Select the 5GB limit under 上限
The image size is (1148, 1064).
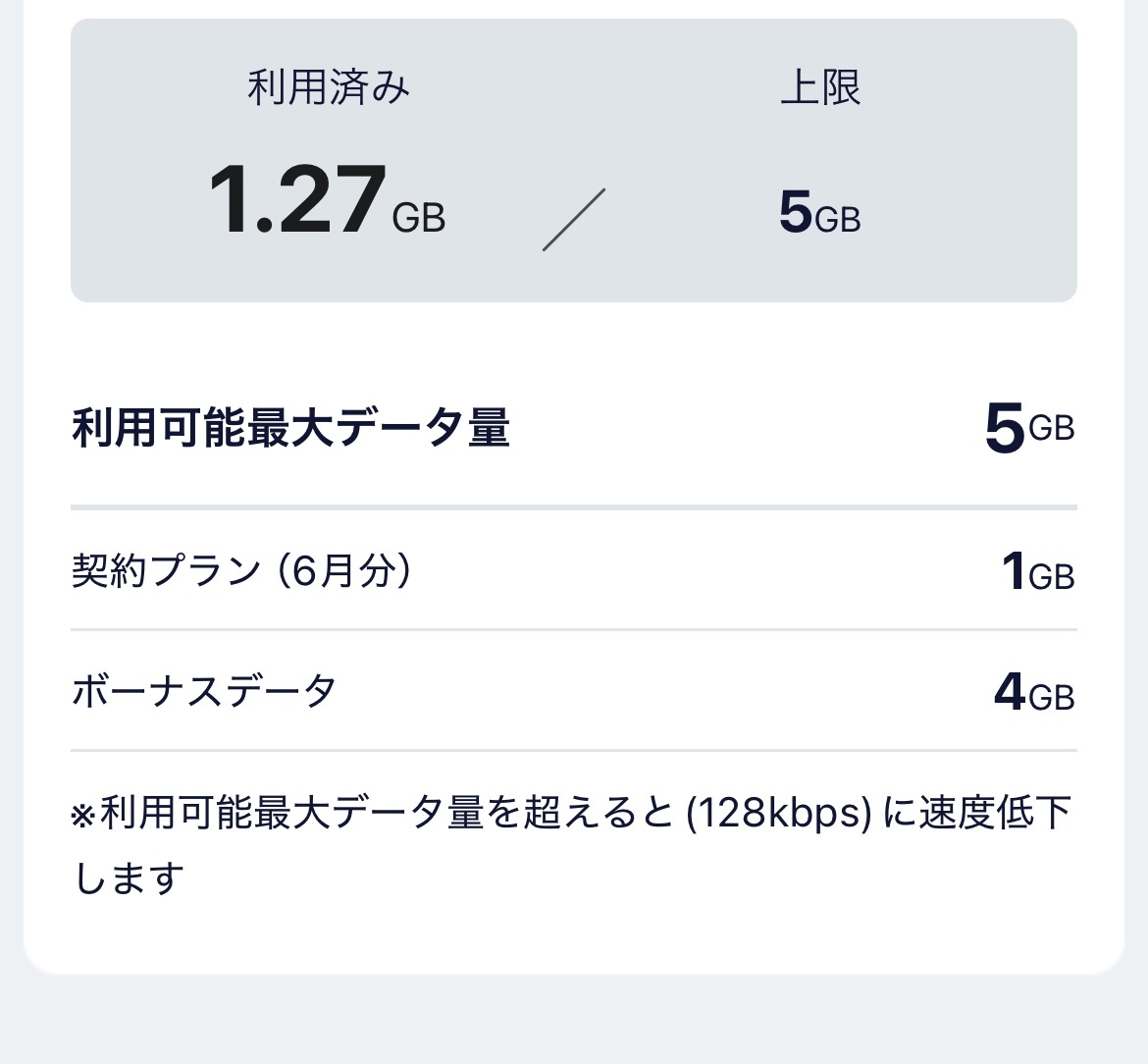pyautogui.click(x=820, y=212)
